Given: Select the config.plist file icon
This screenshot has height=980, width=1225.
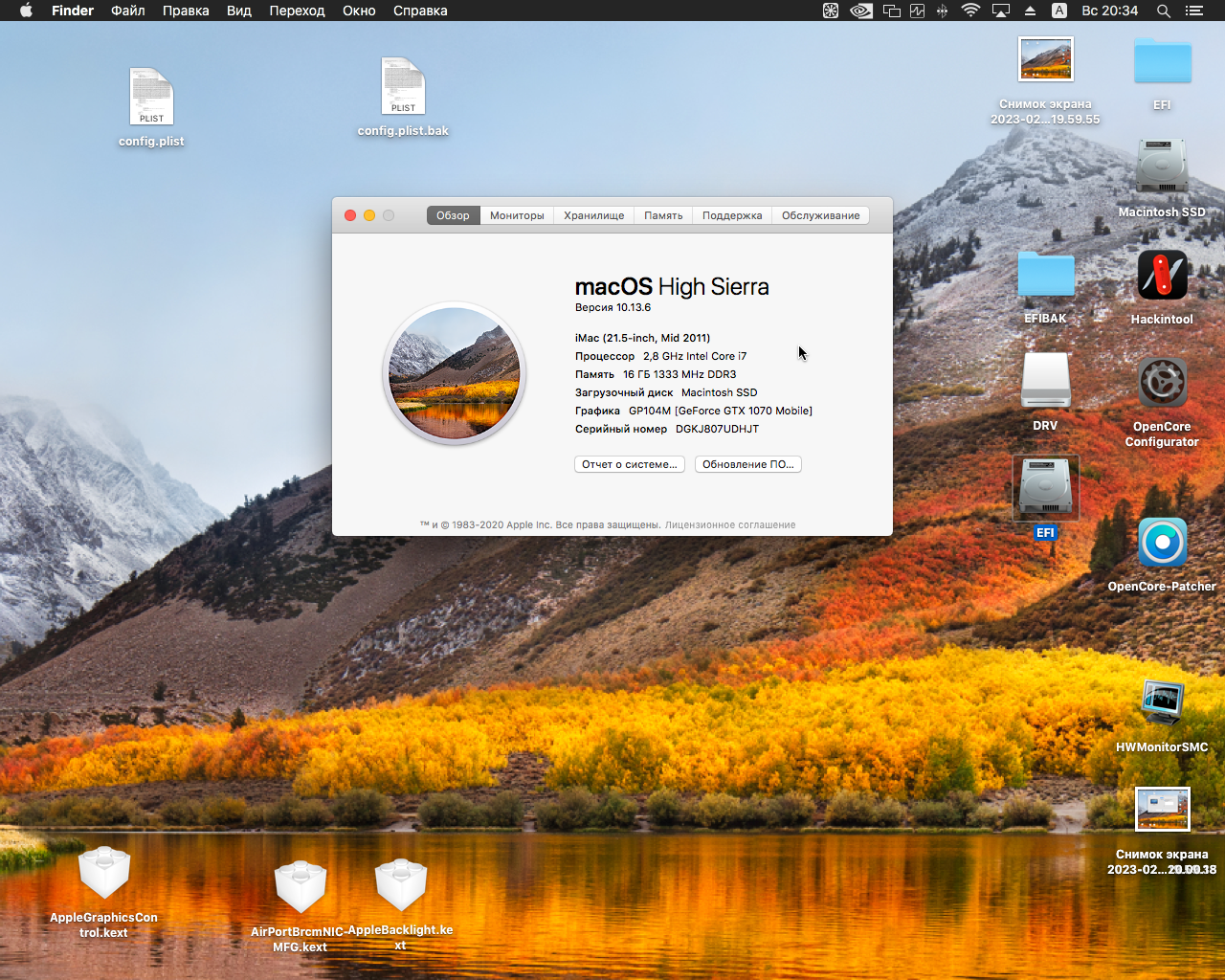Looking at the screenshot, I should click(151, 97).
